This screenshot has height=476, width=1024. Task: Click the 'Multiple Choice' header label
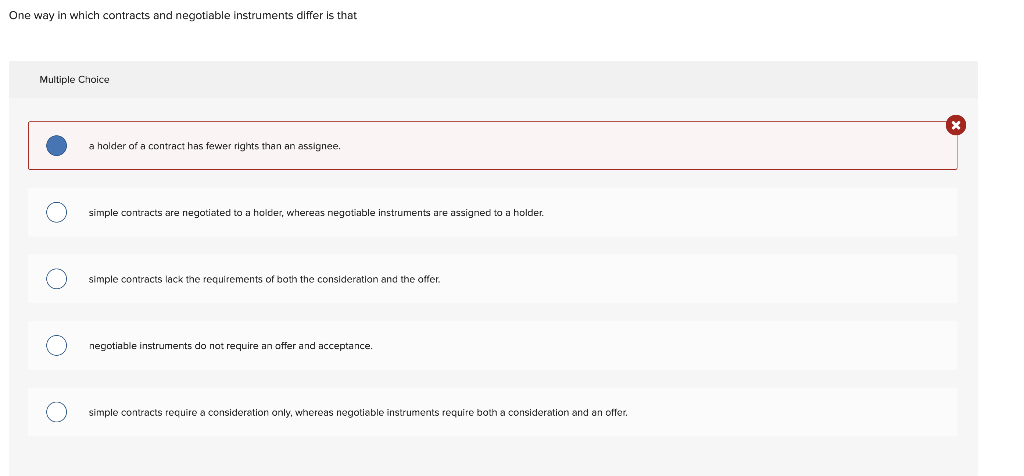(74, 80)
